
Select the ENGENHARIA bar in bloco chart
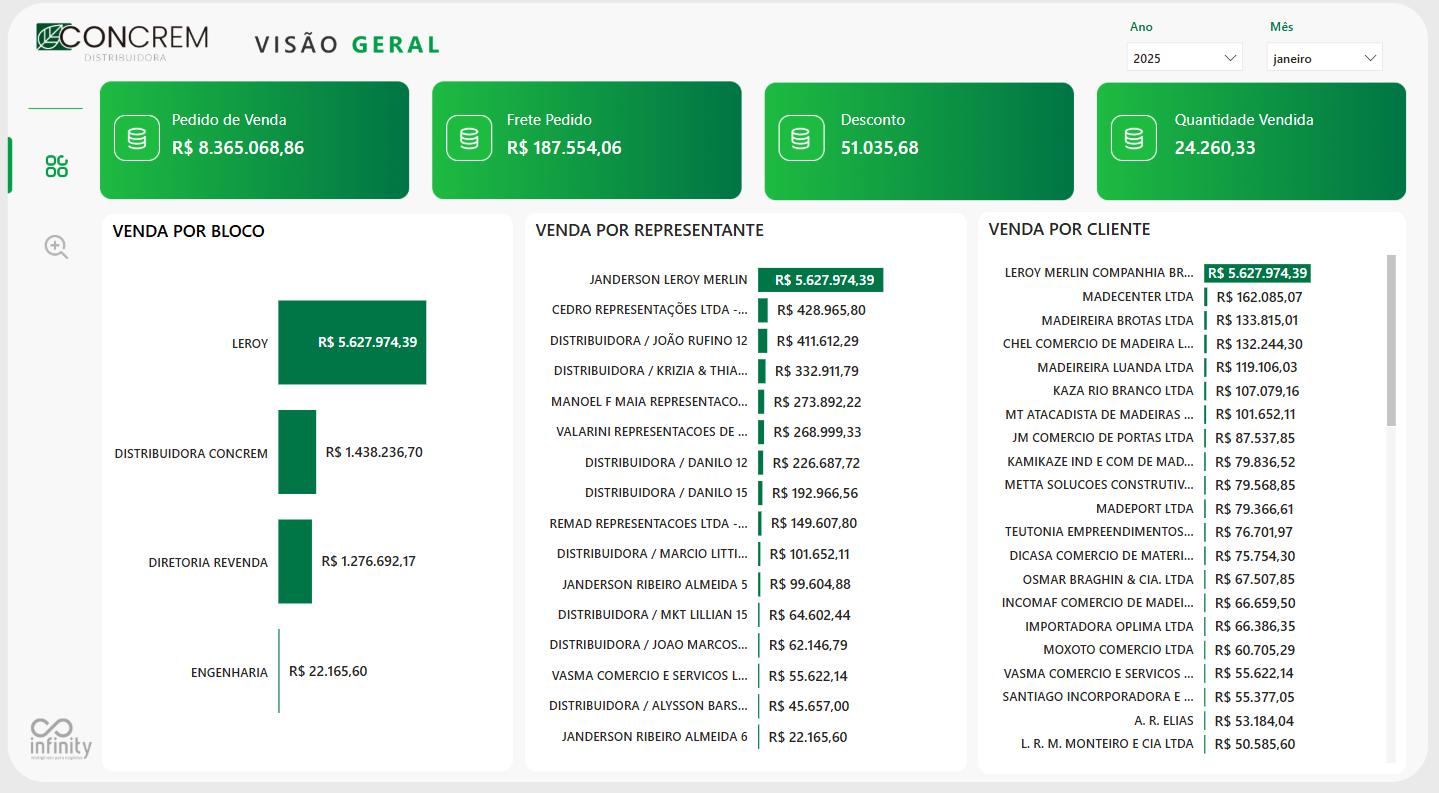tap(279, 671)
